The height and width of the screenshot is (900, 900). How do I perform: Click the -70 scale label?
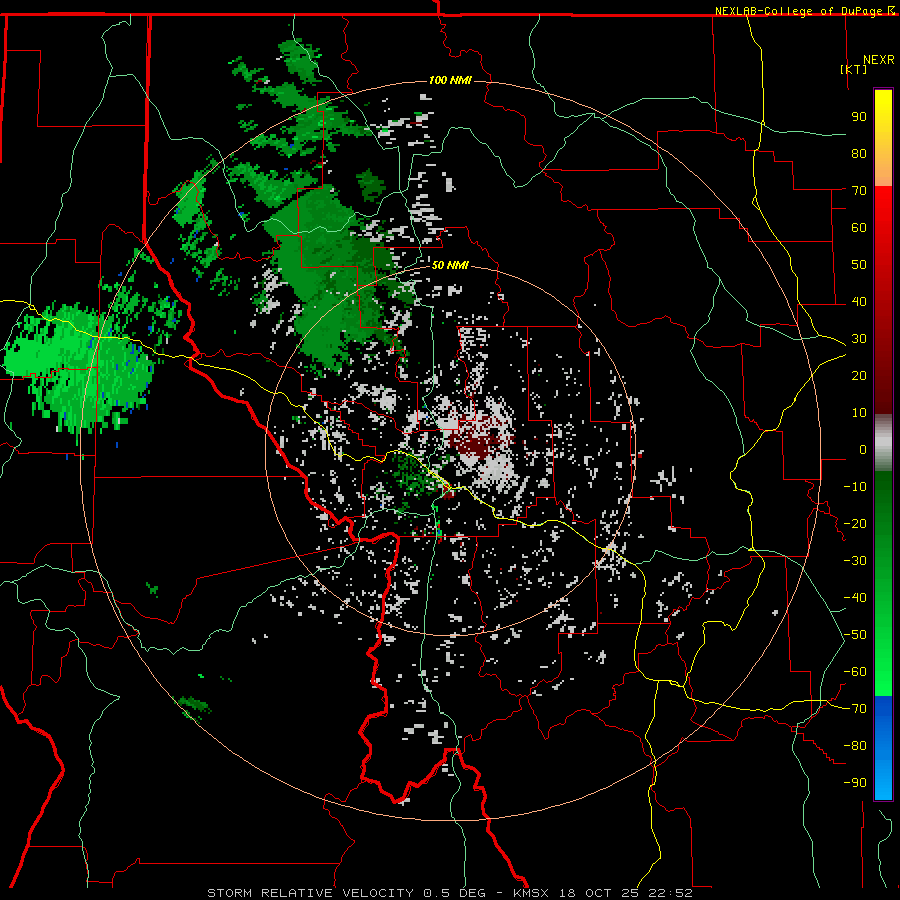(855, 709)
